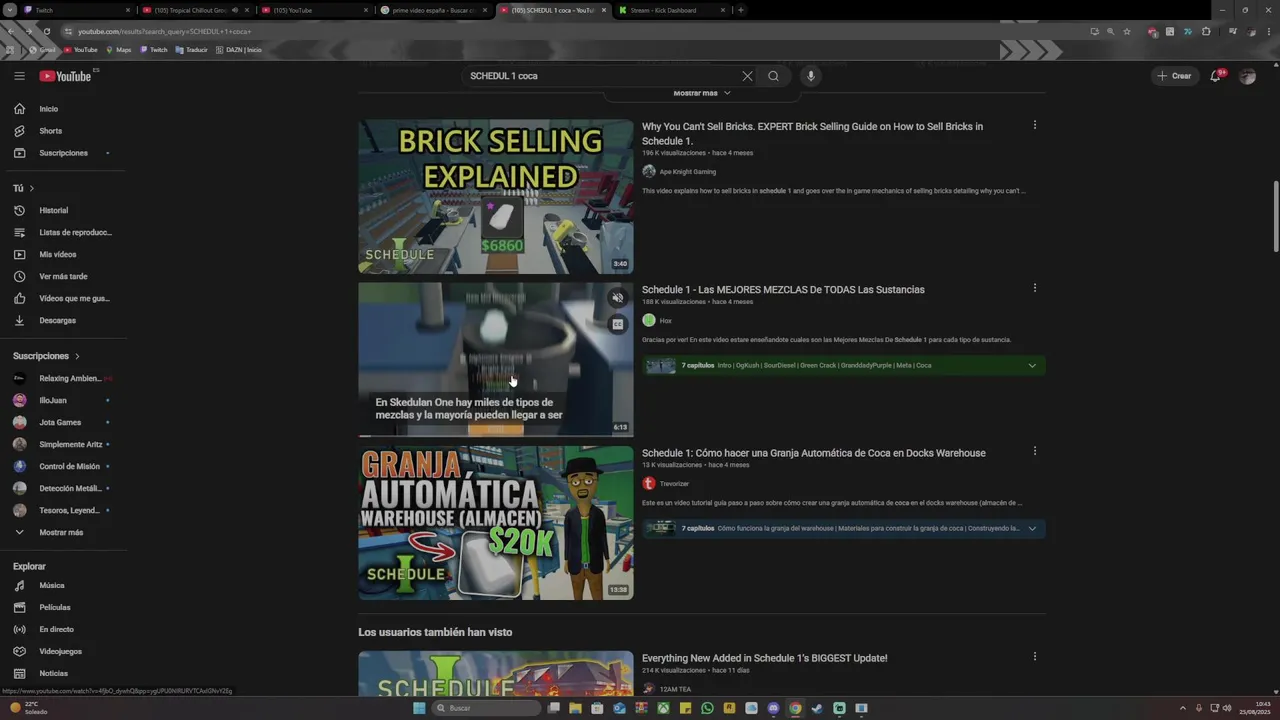This screenshot has height=720, width=1280.
Task: Open the notifications bell
Action: pos(1216,76)
